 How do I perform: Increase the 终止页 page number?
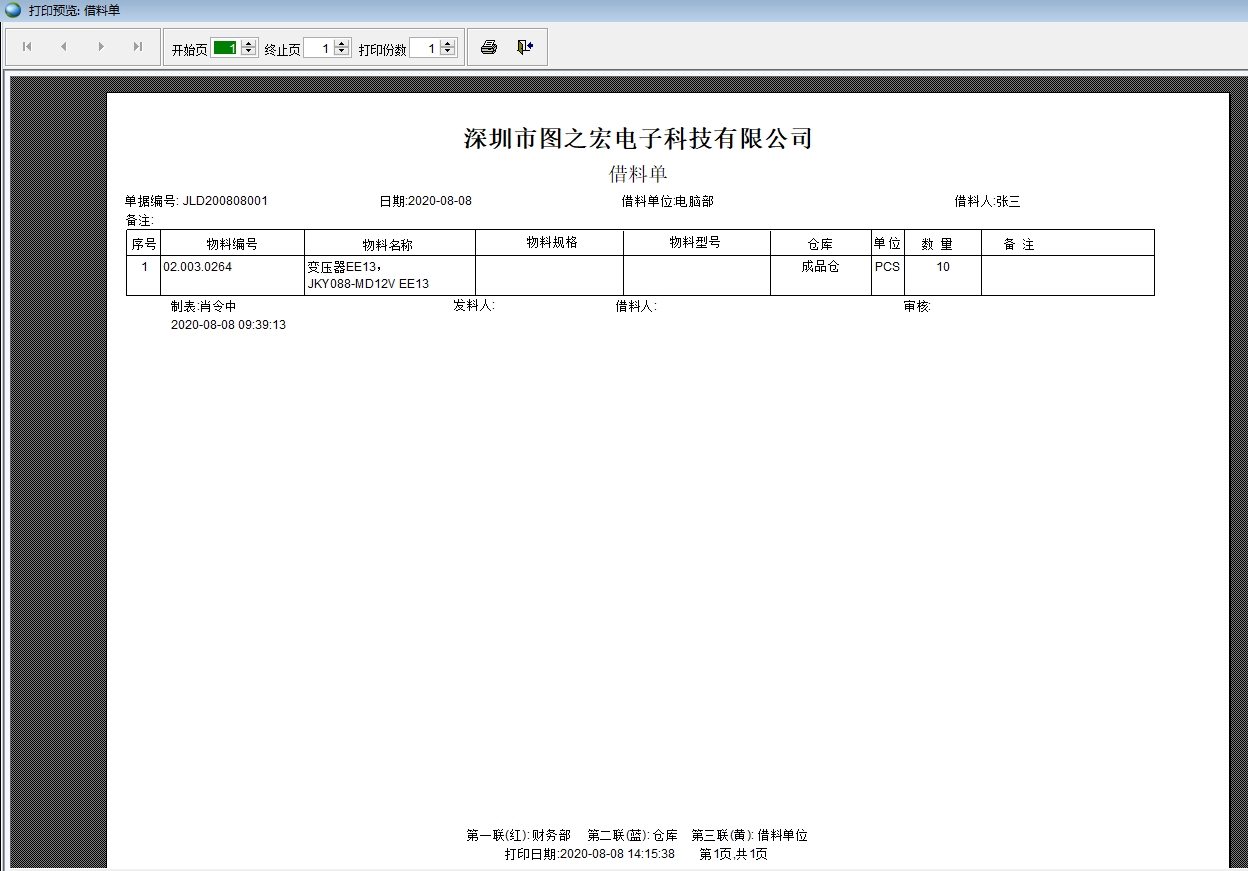[x=341, y=42]
